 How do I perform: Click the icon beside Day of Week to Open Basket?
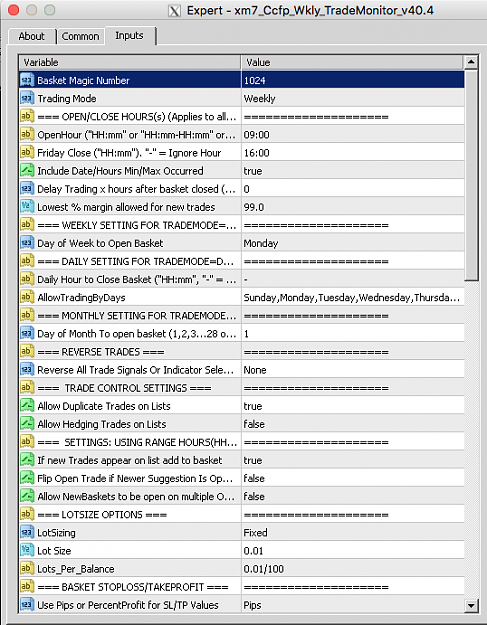coord(27,243)
